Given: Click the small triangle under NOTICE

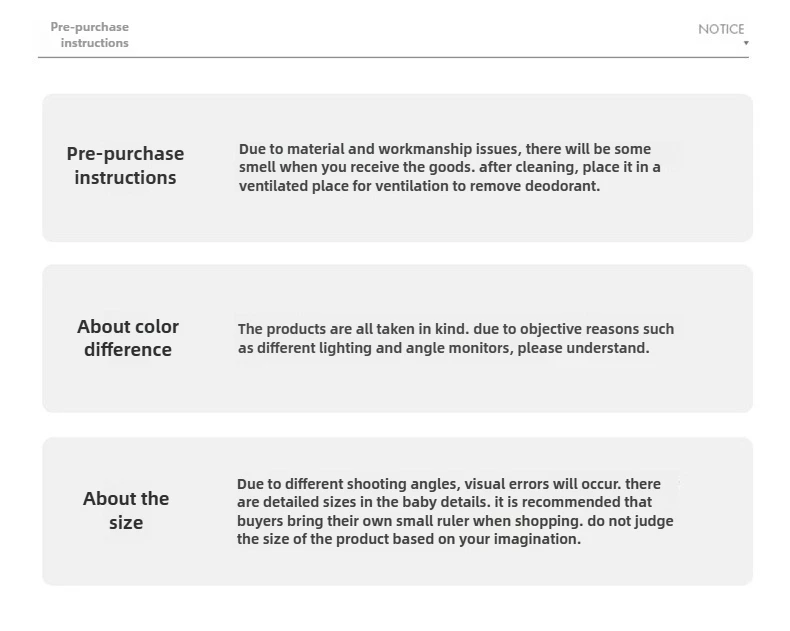Looking at the screenshot, I should point(746,43).
